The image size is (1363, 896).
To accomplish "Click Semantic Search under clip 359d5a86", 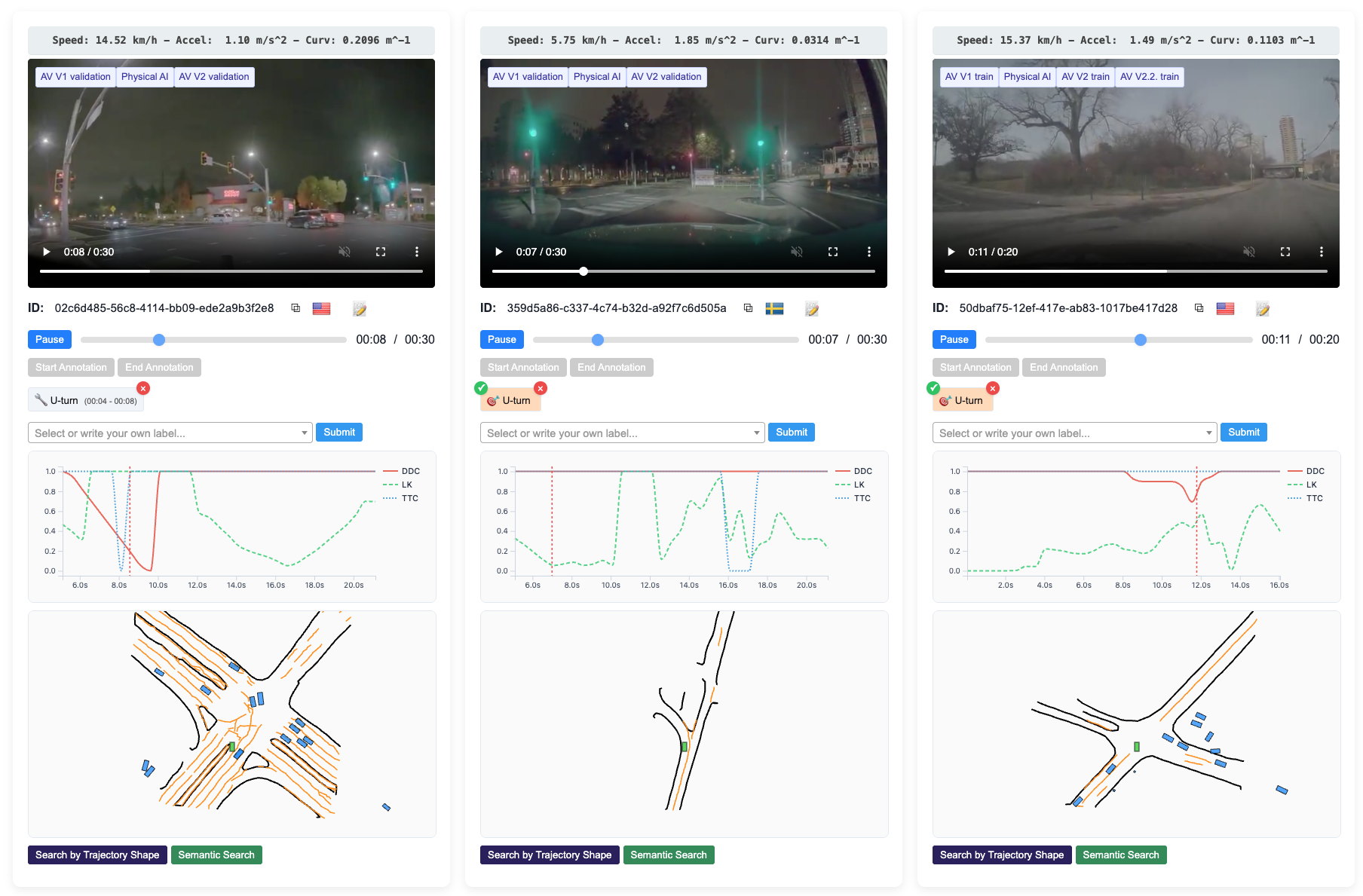I will click(x=669, y=855).
